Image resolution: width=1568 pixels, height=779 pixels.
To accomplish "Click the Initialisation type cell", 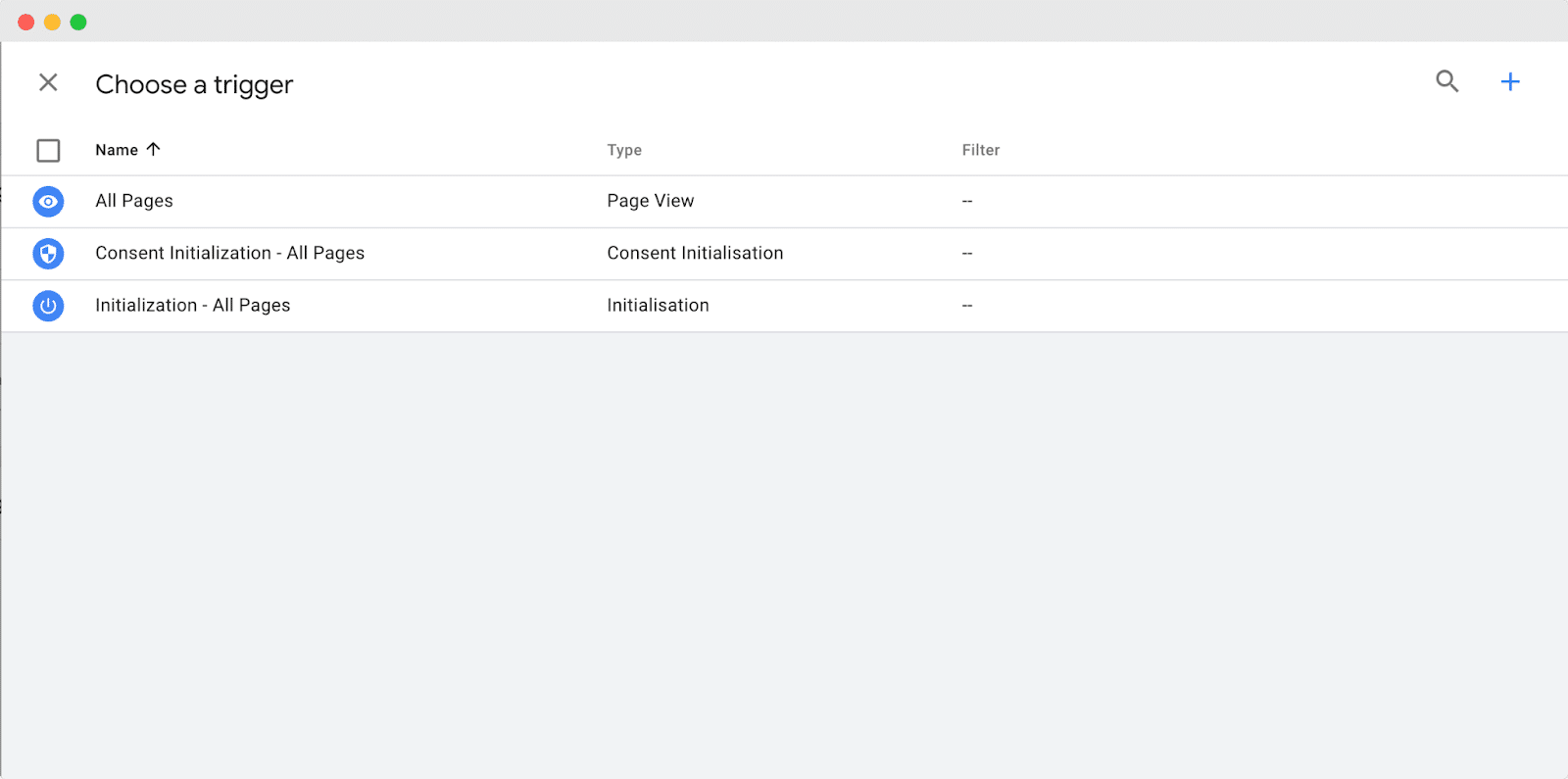I will tap(658, 305).
